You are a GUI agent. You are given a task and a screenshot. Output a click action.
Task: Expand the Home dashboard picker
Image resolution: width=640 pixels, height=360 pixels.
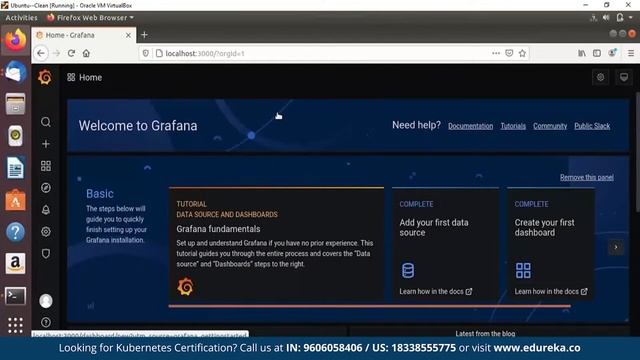(84, 77)
